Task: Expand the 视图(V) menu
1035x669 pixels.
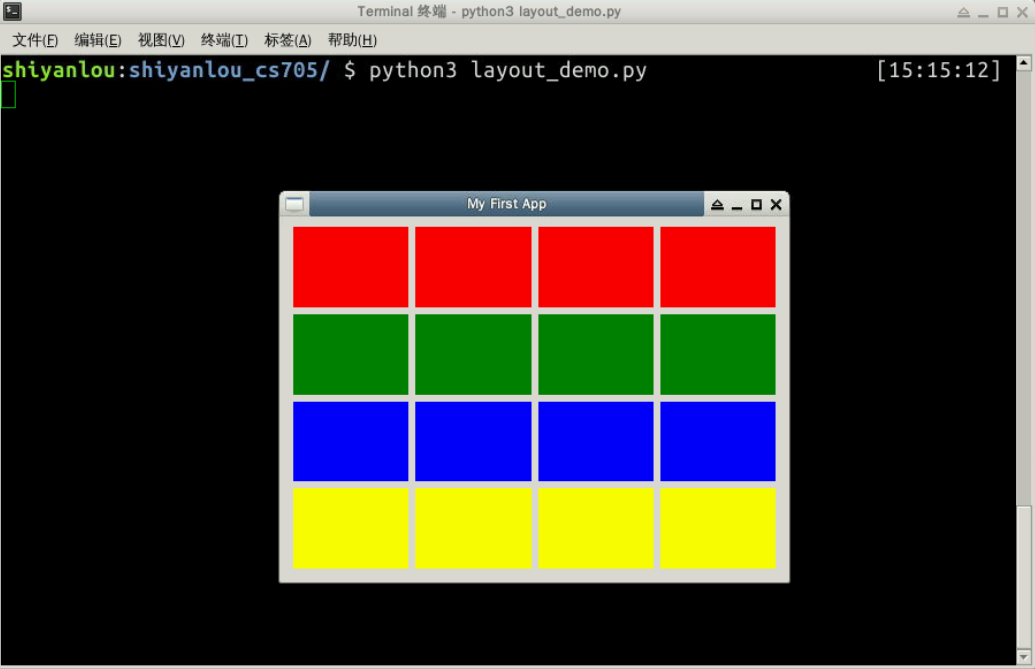Action: click(x=161, y=40)
